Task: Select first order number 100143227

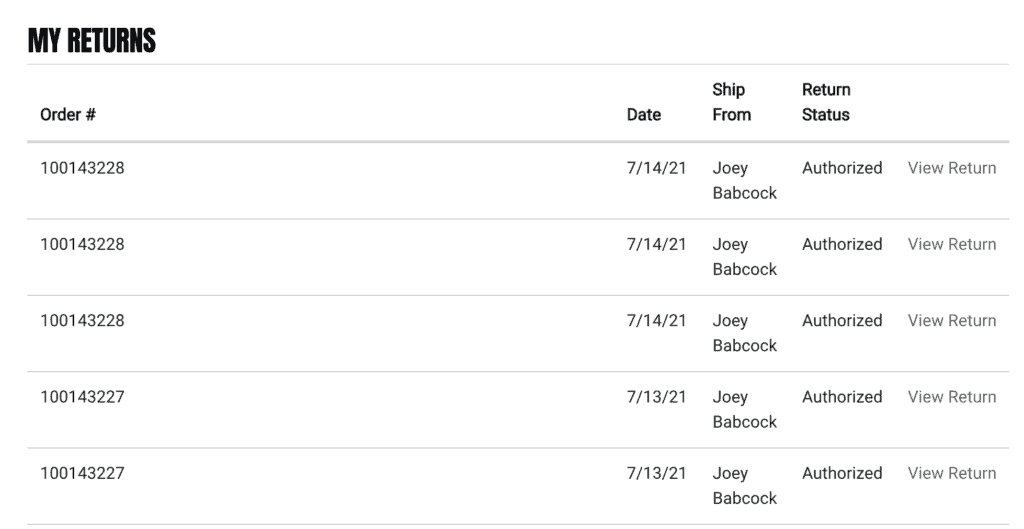Action: coord(82,397)
